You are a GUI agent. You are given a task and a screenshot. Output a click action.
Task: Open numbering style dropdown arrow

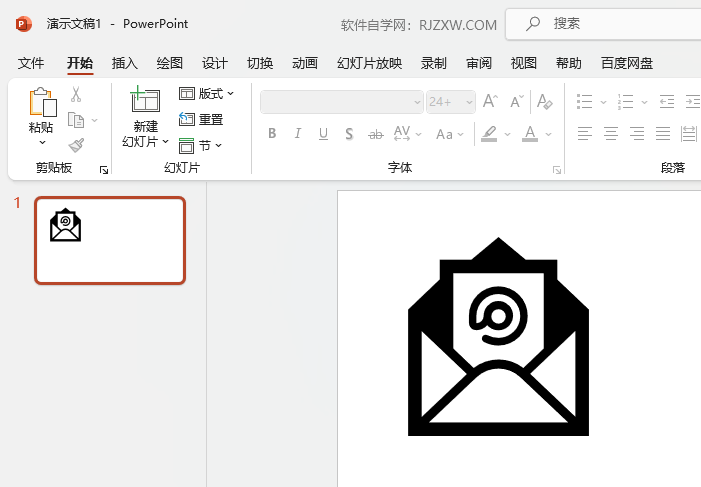coord(644,102)
